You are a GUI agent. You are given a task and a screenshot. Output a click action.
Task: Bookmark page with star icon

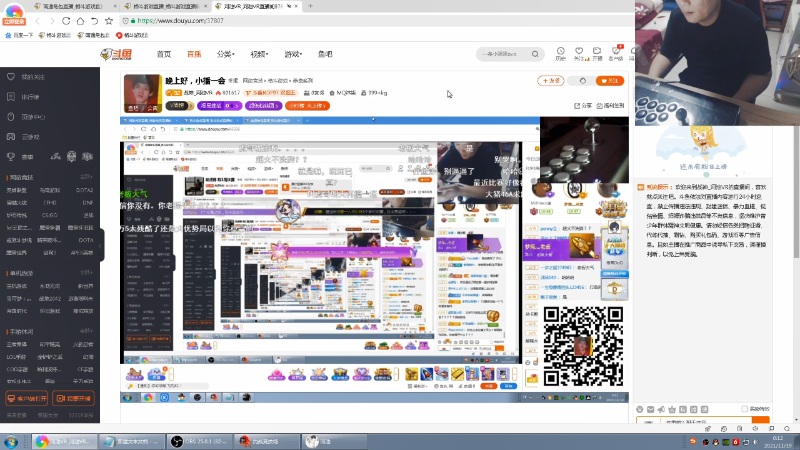click(x=109, y=21)
